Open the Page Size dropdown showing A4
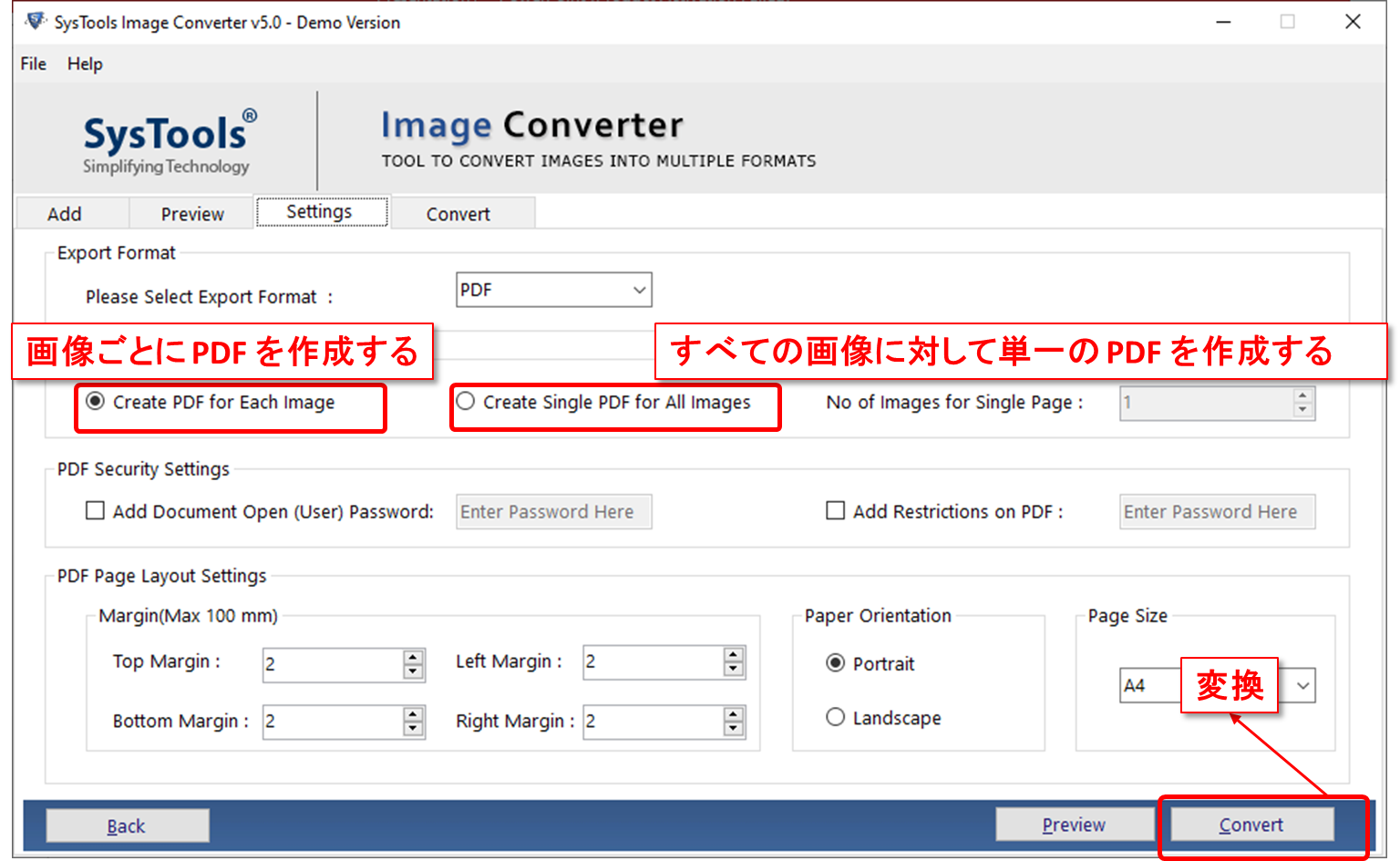 tap(1303, 685)
